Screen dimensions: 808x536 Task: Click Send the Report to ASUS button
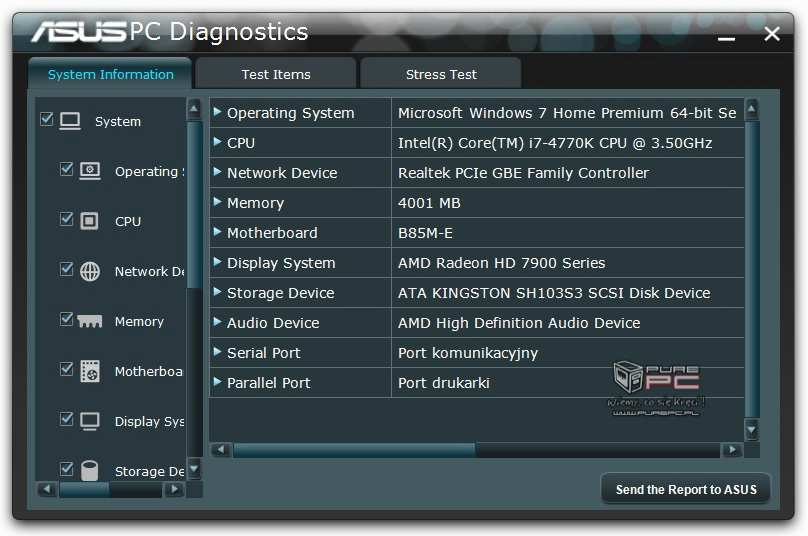[x=686, y=489]
